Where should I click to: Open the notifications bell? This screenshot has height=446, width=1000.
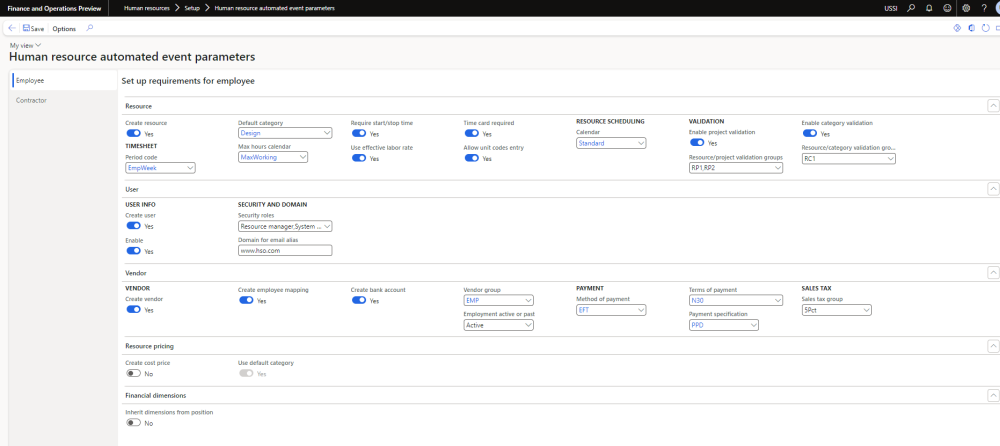point(929,8)
